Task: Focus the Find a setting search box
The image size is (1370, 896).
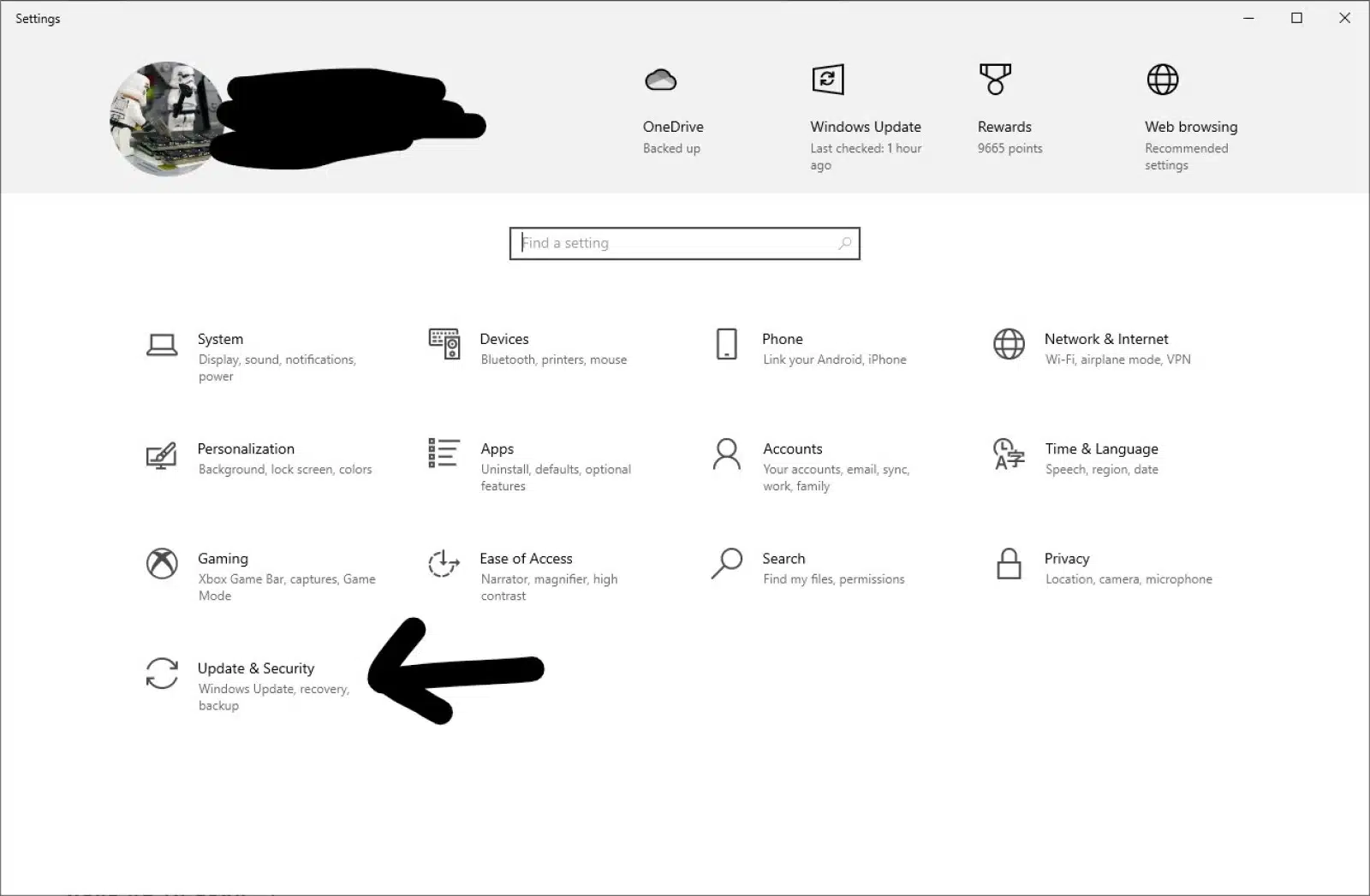Action: [x=684, y=243]
